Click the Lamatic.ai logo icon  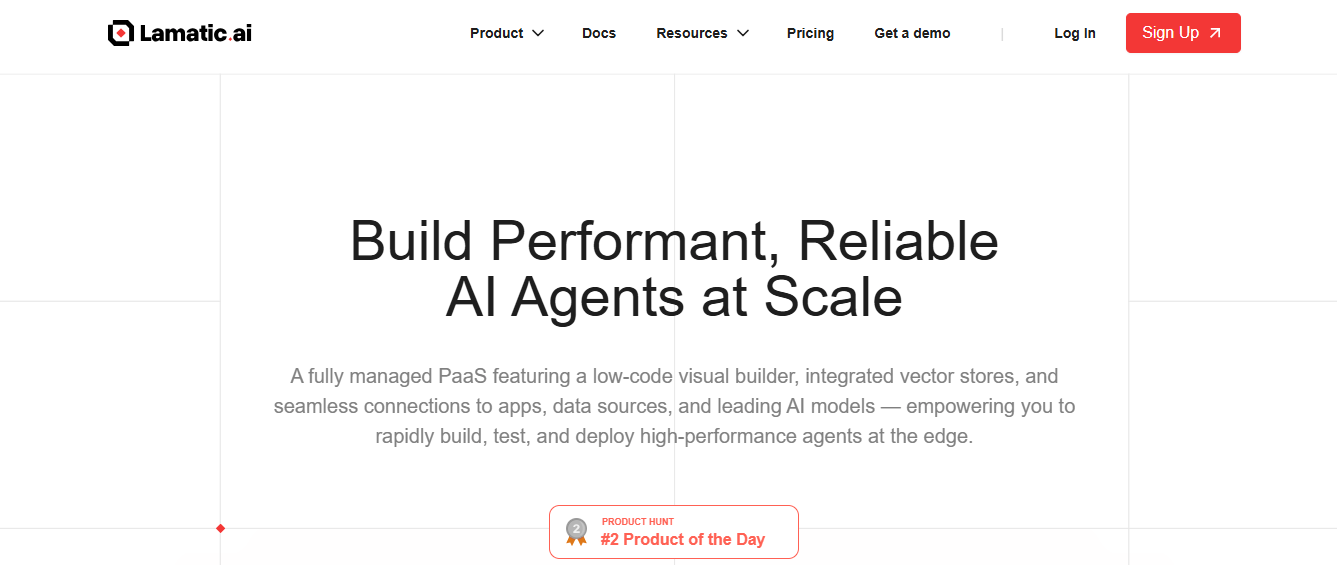120,33
